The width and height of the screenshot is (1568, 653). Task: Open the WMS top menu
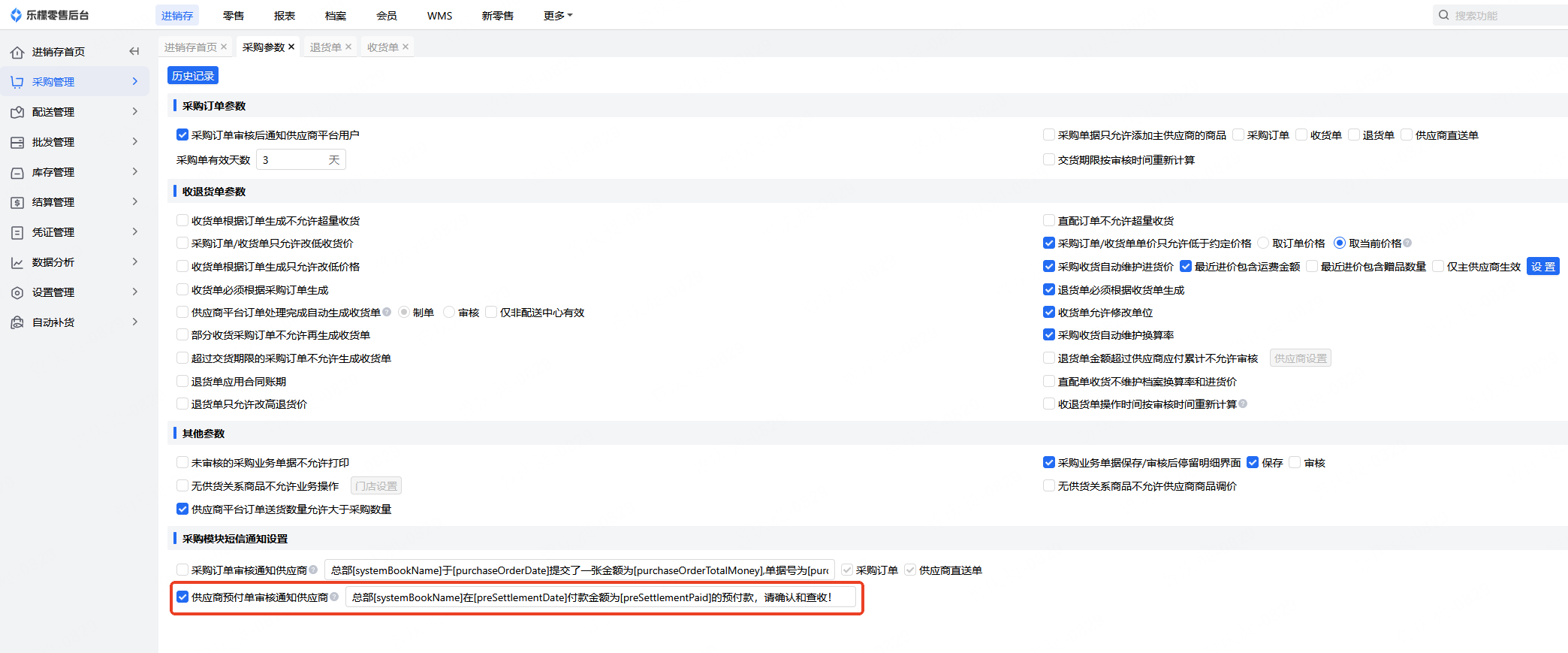pos(440,15)
